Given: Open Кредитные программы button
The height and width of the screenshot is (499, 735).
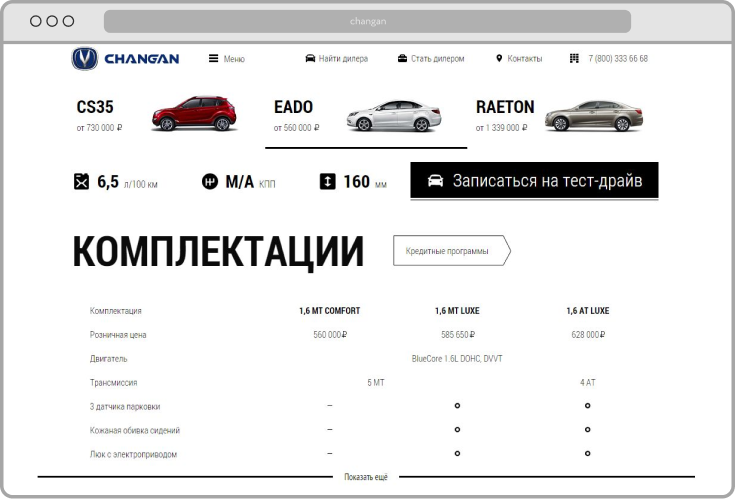Looking at the screenshot, I should click(x=452, y=251).
